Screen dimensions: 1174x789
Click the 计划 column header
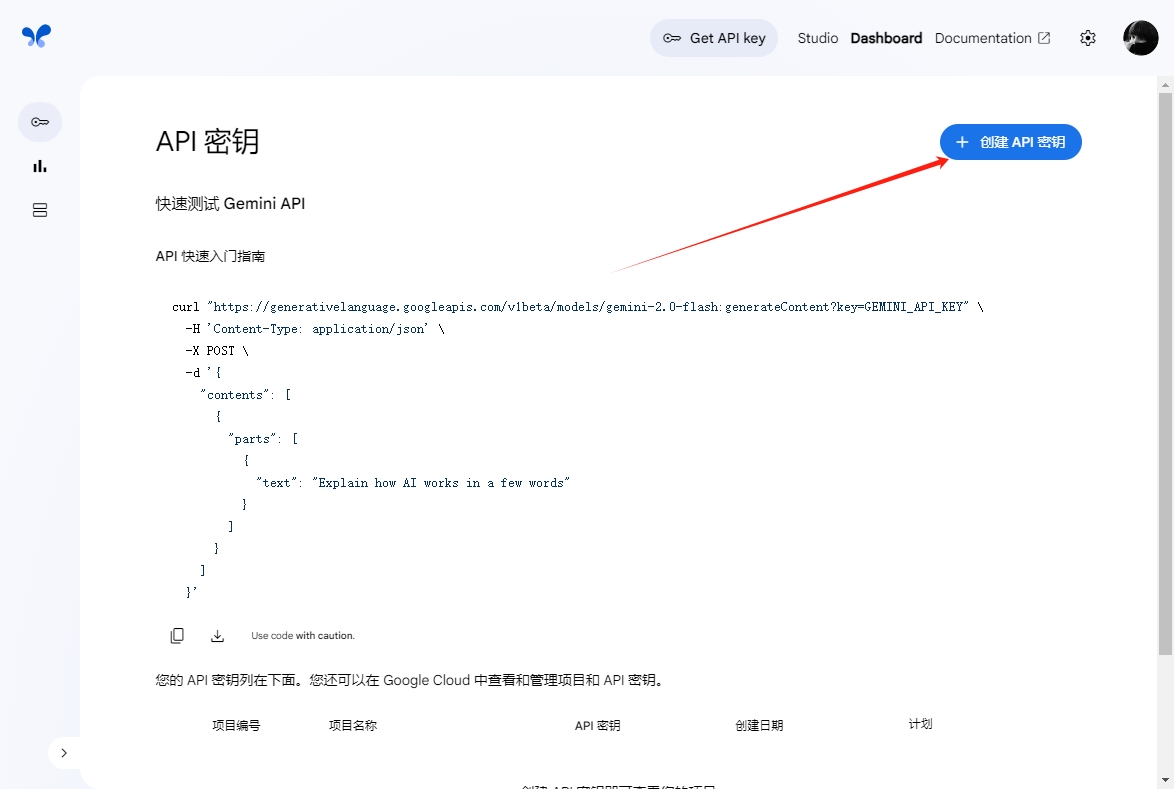point(920,724)
